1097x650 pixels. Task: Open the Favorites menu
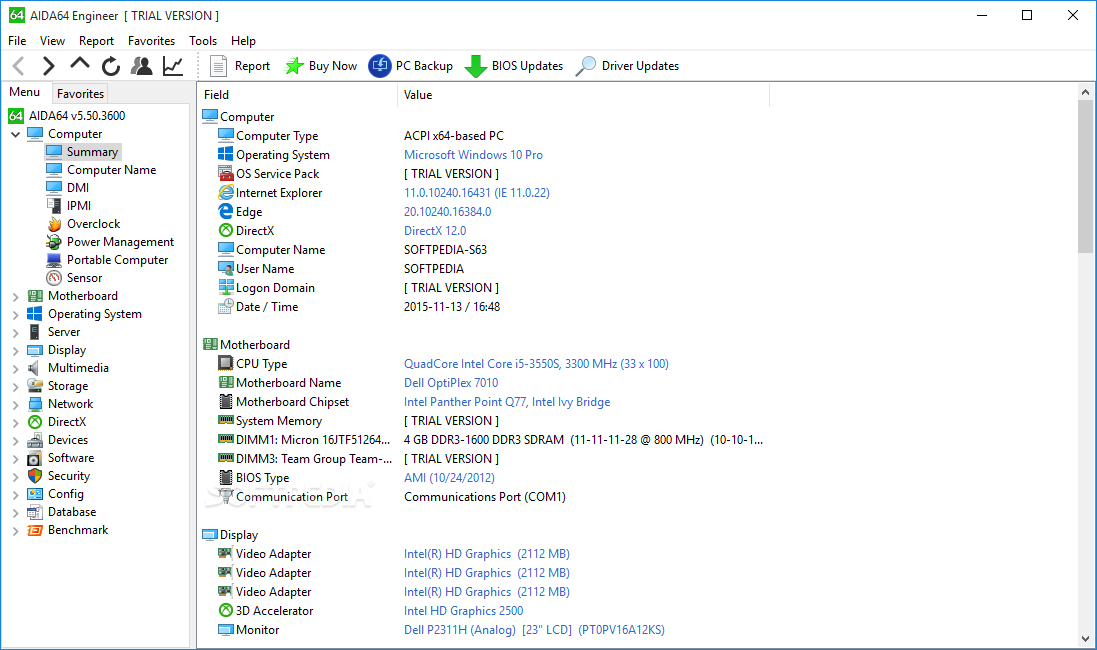(x=151, y=41)
